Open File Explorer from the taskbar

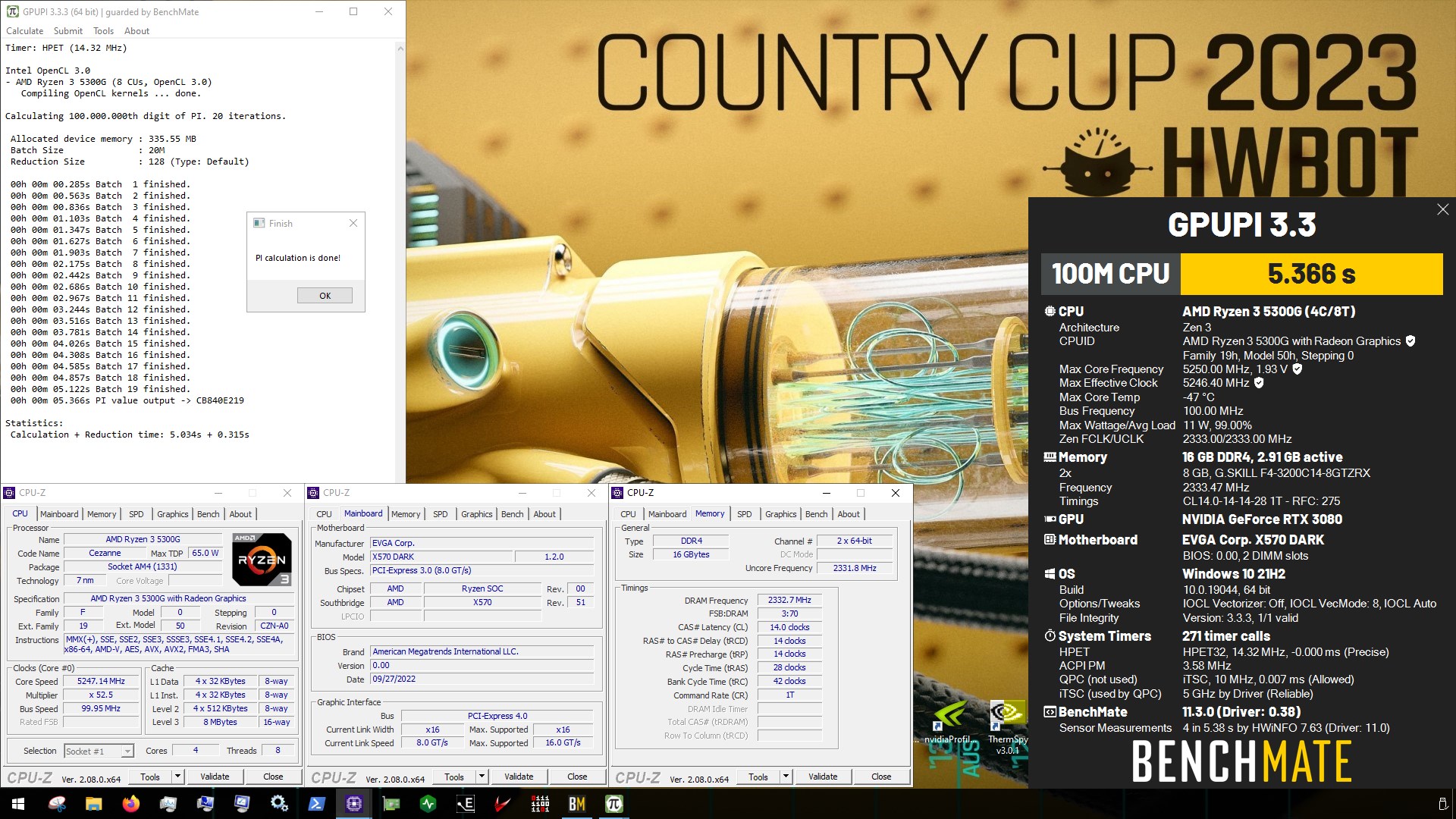tap(93, 804)
